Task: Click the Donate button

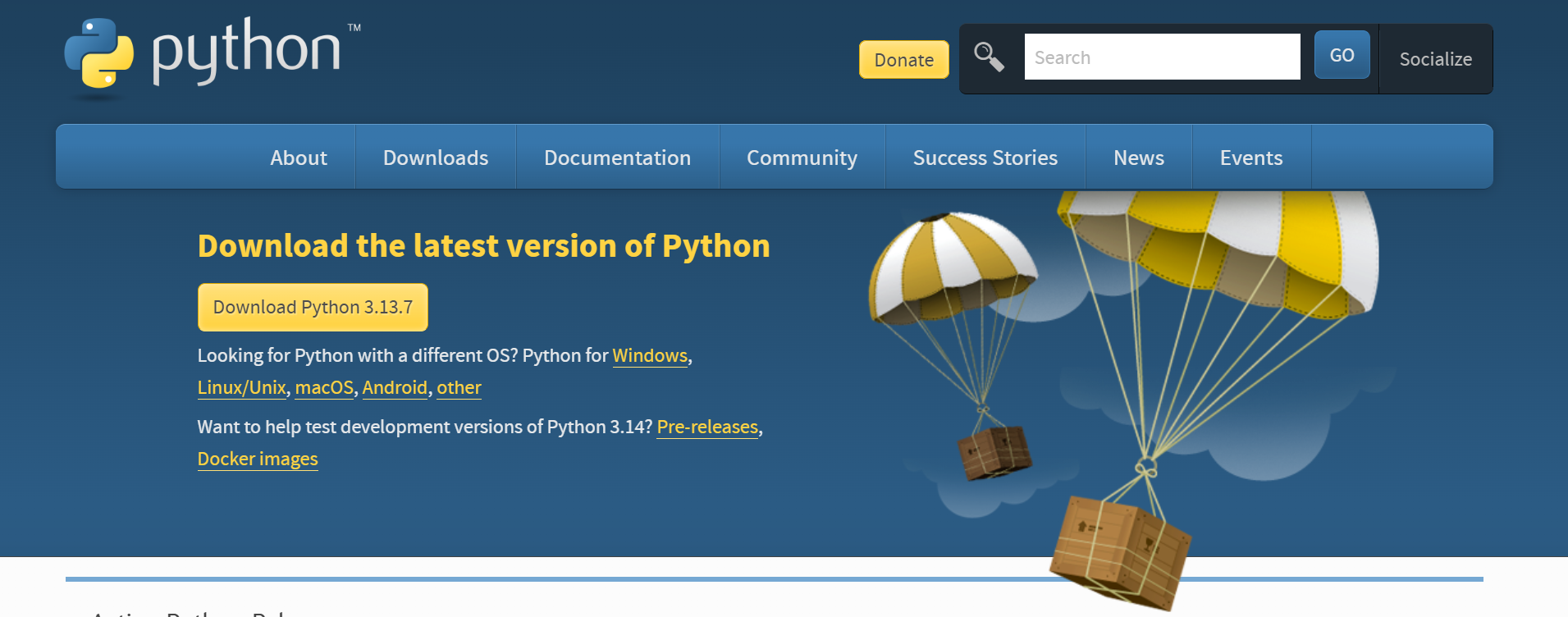Action: (x=903, y=60)
